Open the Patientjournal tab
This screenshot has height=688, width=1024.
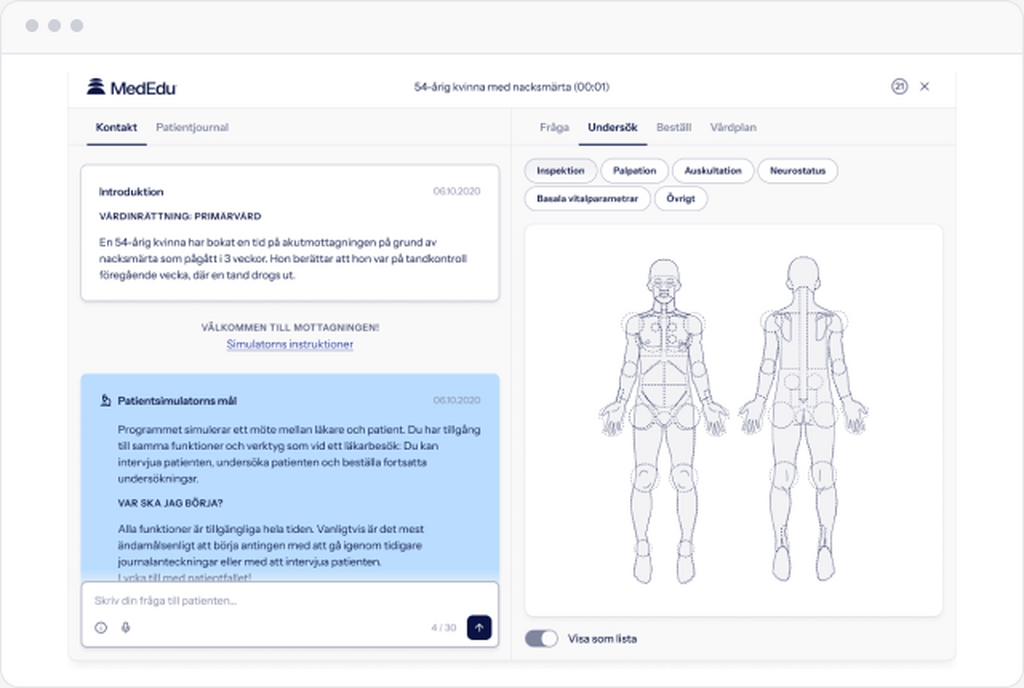click(192, 127)
